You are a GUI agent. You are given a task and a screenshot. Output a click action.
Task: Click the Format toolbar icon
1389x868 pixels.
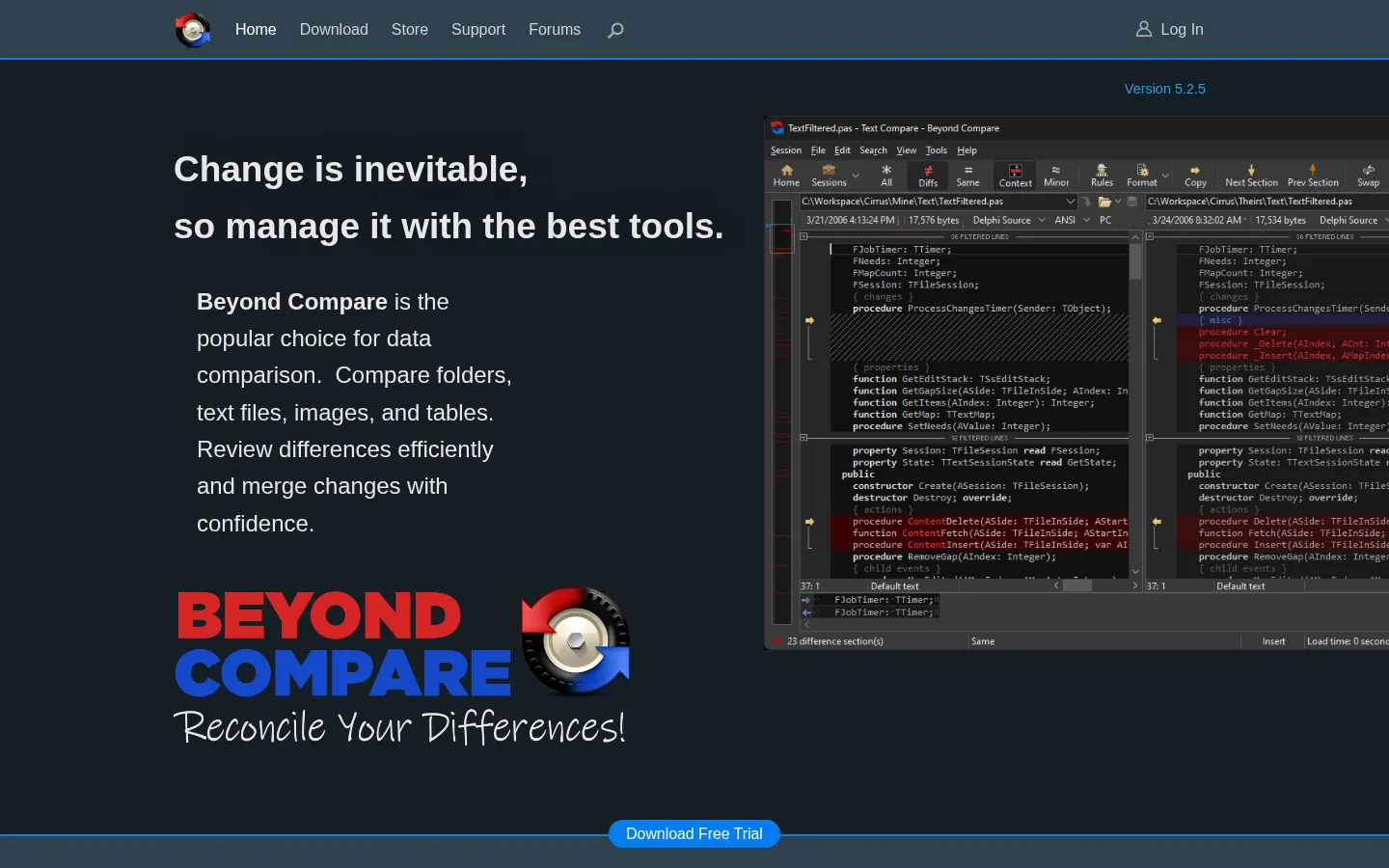[x=1142, y=176]
